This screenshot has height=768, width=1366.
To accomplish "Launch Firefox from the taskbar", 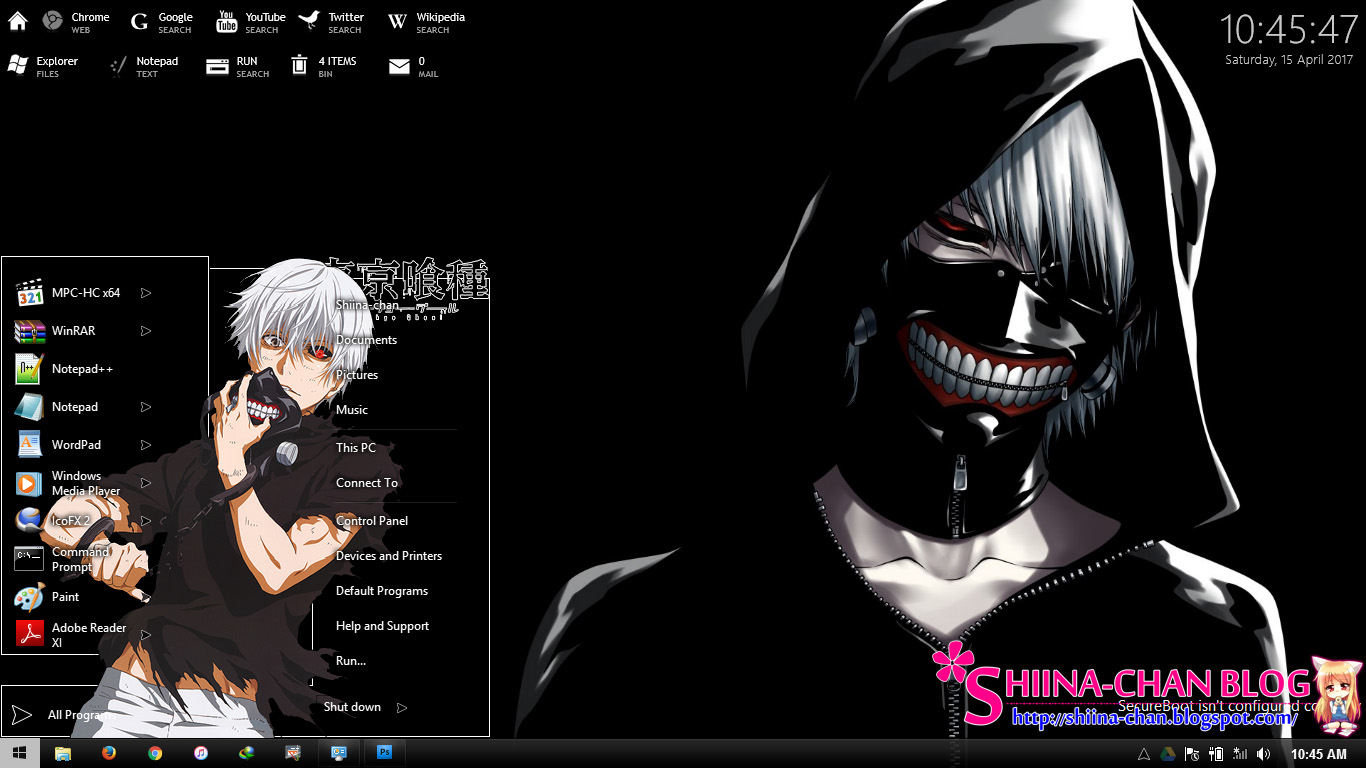I will click(109, 753).
